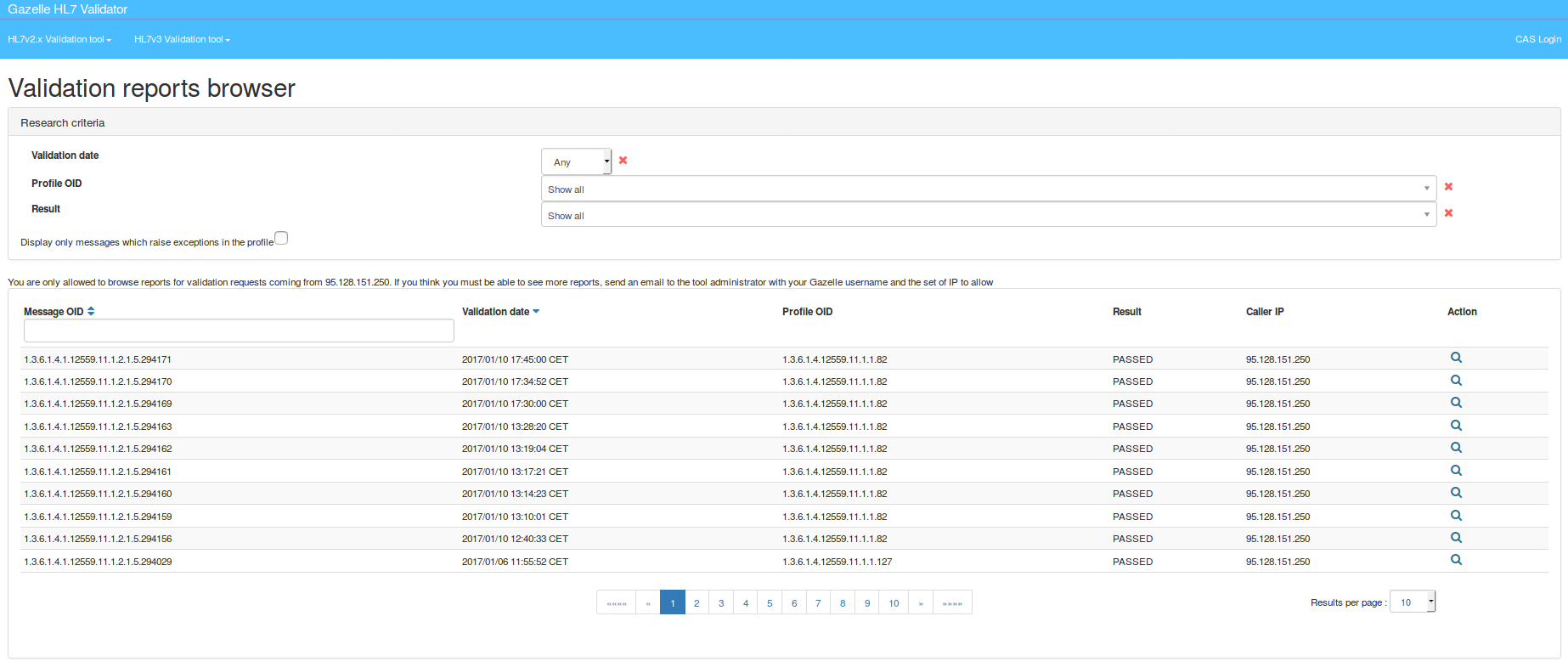The height and width of the screenshot is (667, 1568).
Task: Go to results page 9
Action: [x=867, y=602]
